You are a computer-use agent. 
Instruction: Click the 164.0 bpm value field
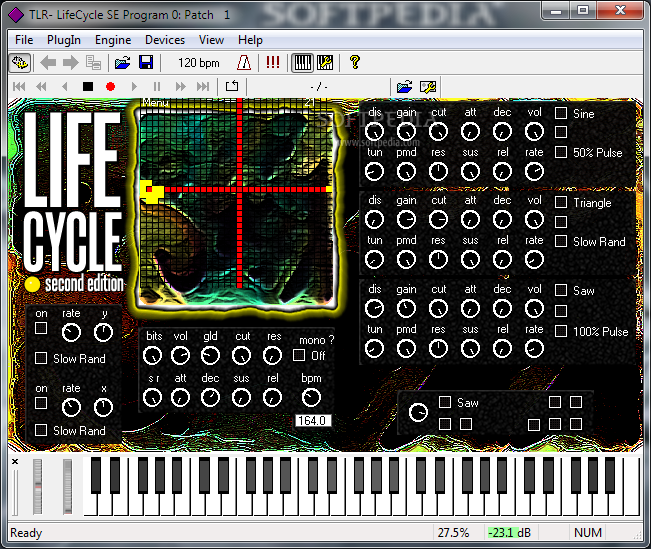[313, 421]
